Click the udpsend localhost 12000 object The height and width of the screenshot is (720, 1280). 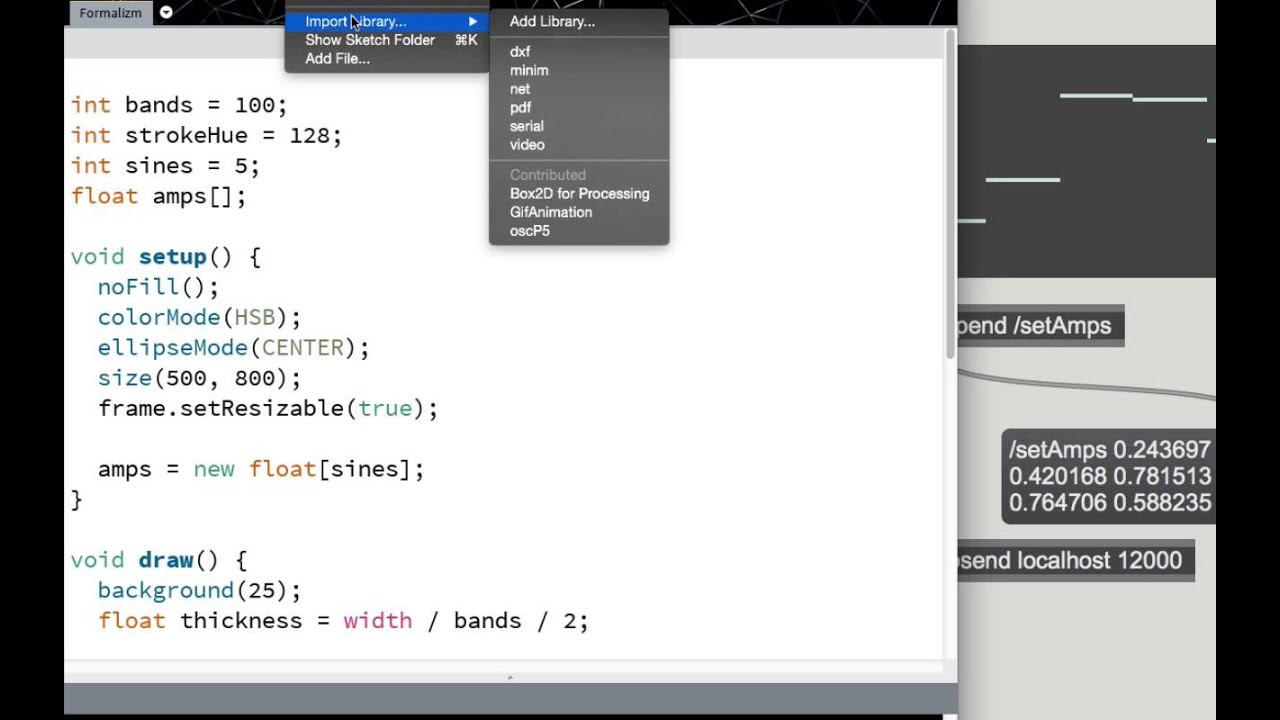[1076, 561]
